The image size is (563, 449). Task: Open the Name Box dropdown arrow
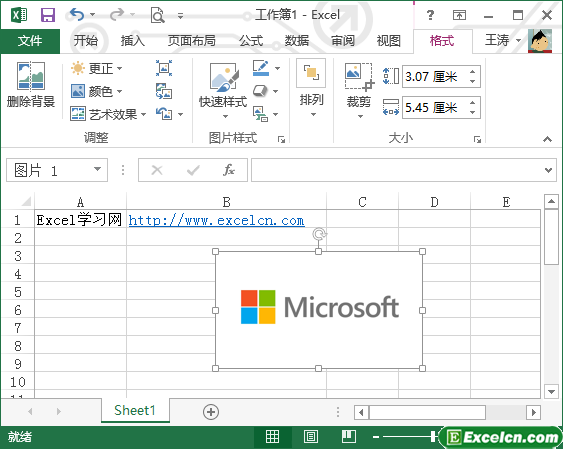coord(97,169)
